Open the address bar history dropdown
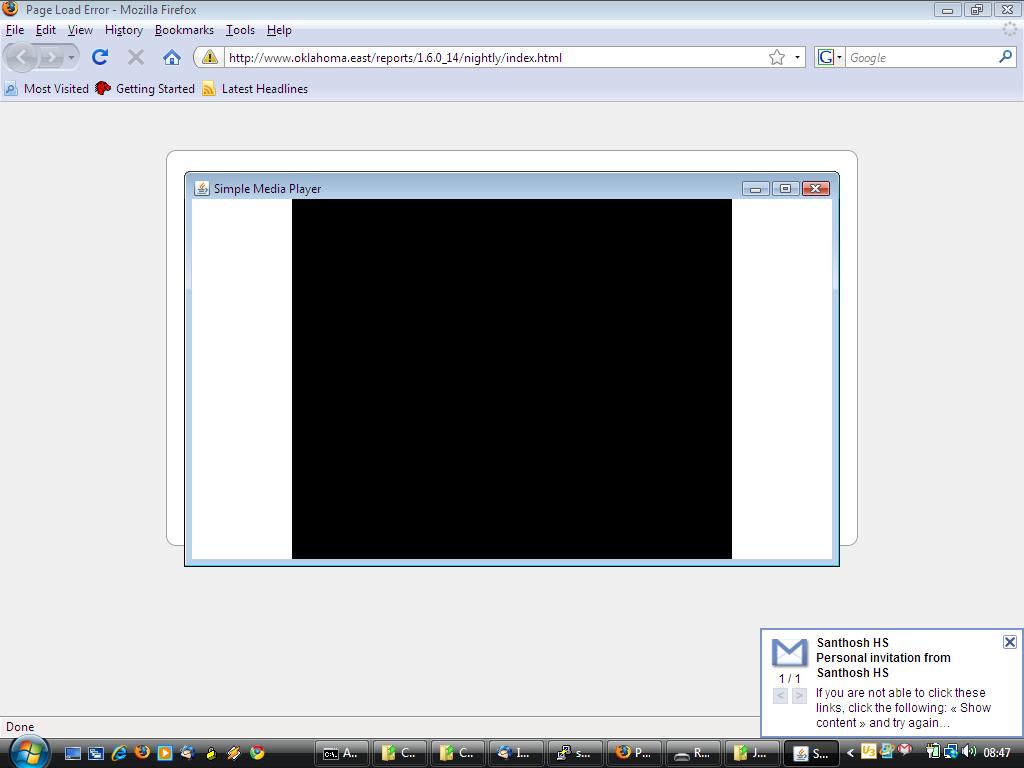 pyautogui.click(x=797, y=57)
